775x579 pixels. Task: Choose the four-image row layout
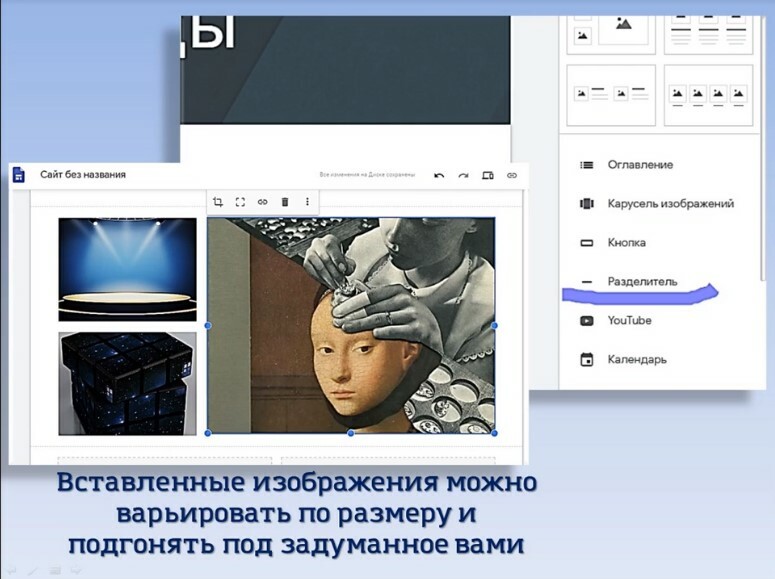tap(708, 95)
